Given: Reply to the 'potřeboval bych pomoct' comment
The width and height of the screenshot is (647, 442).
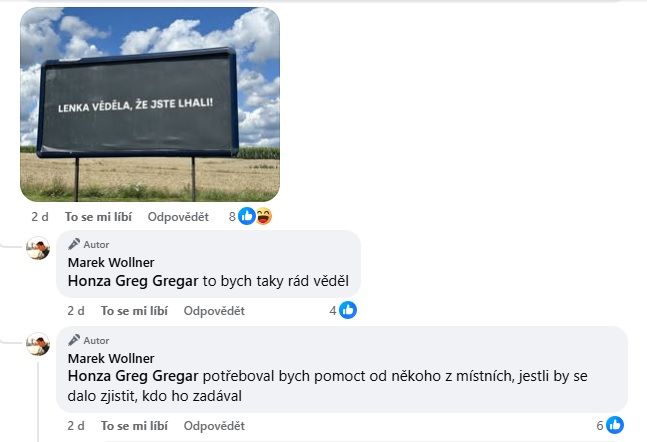Looking at the screenshot, I should click(x=214, y=426).
